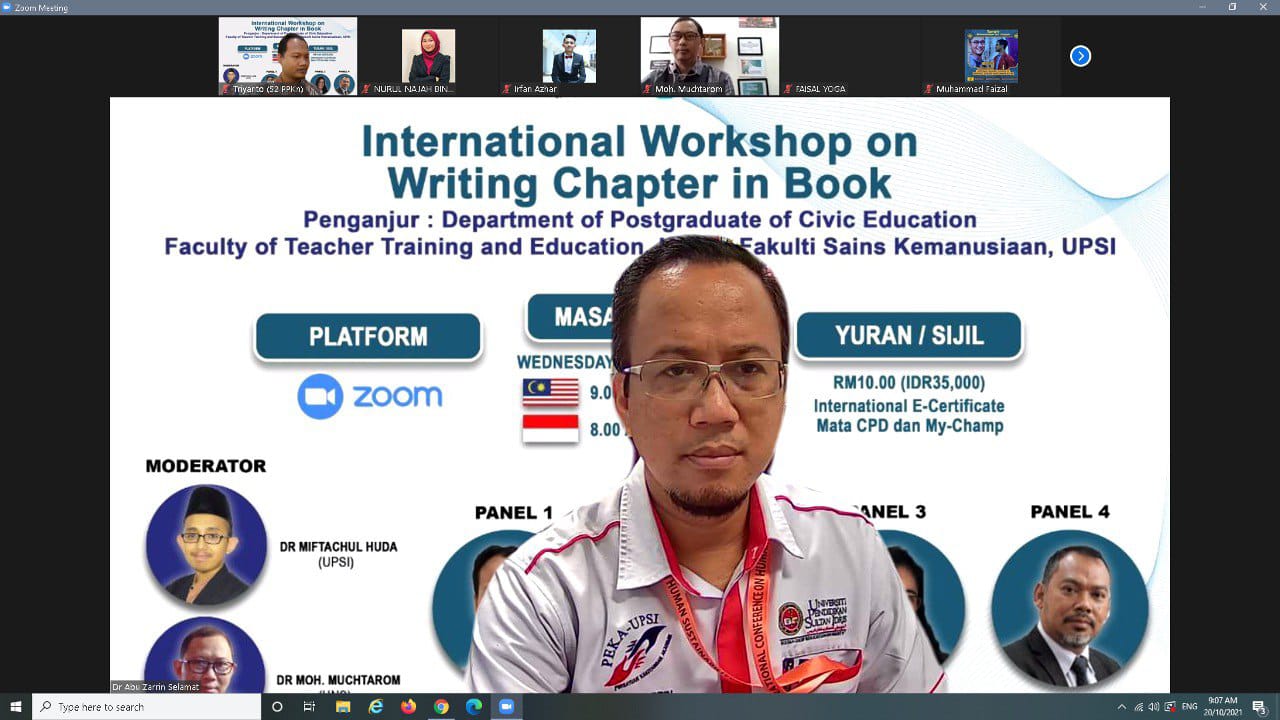Switch to Google Chrome in taskbar

pyautogui.click(x=441, y=707)
